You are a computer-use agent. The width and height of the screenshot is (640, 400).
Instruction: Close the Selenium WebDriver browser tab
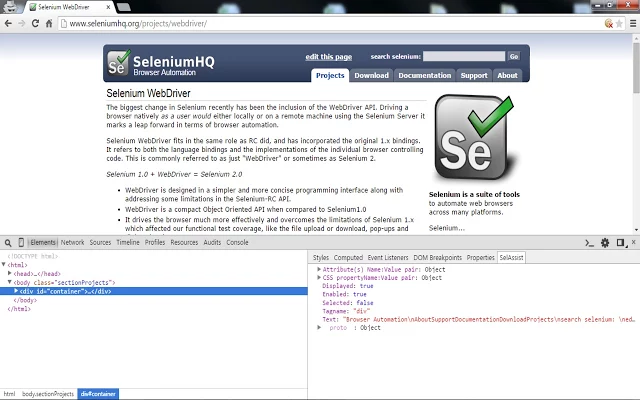coord(108,7)
